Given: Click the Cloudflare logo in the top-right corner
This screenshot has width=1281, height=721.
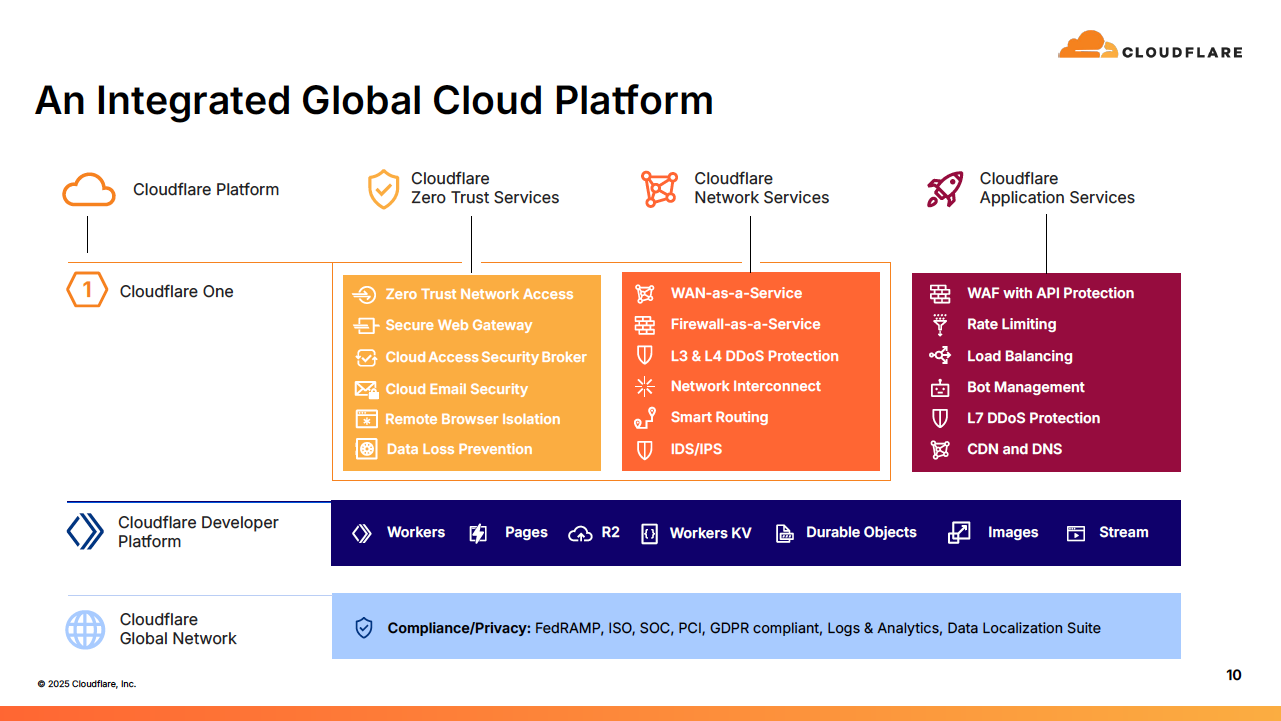Looking at the screenshot, I should tap(1149, 44).
